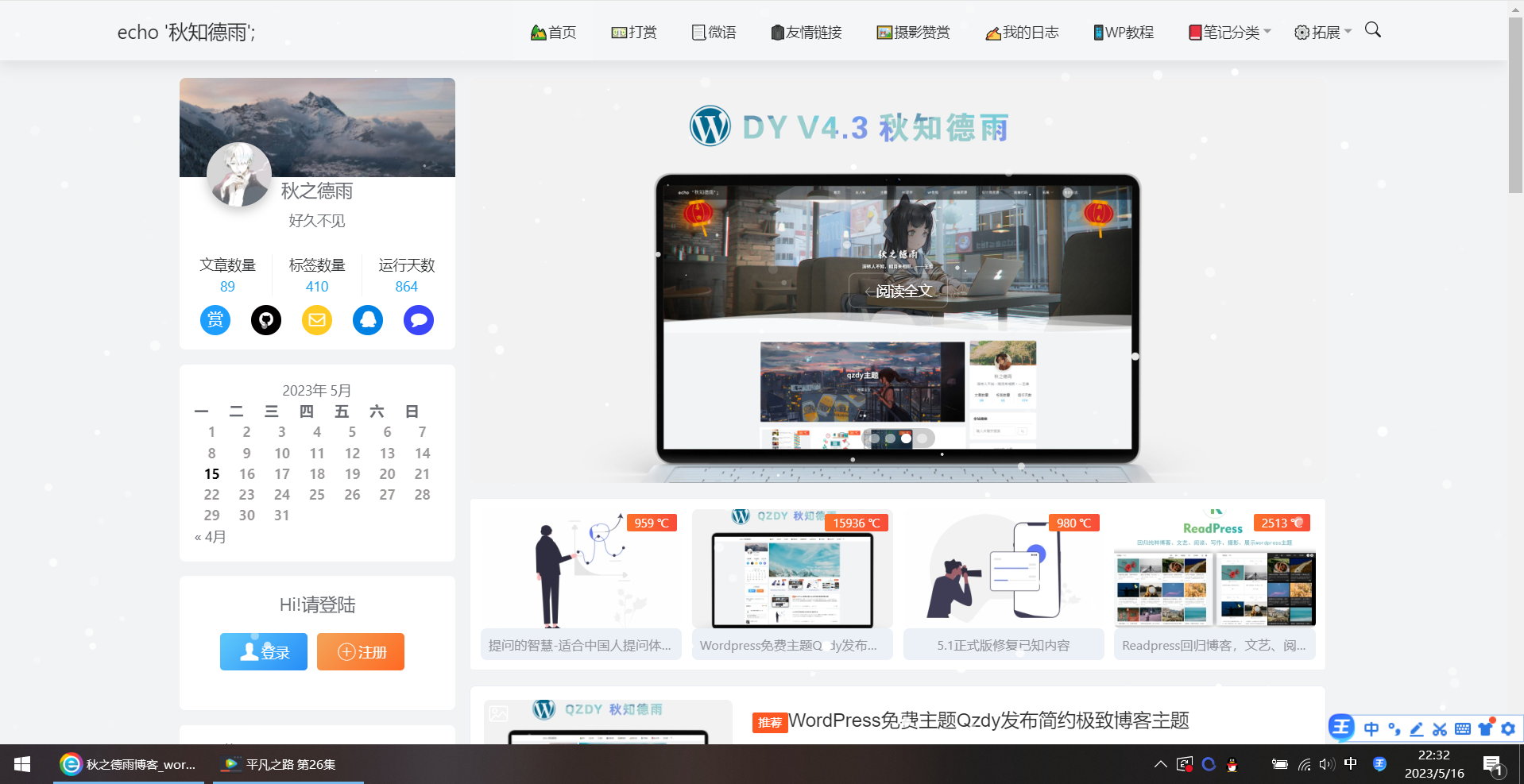Expand the 笔记分类 dropdown menu

(x=1230, y=33)
